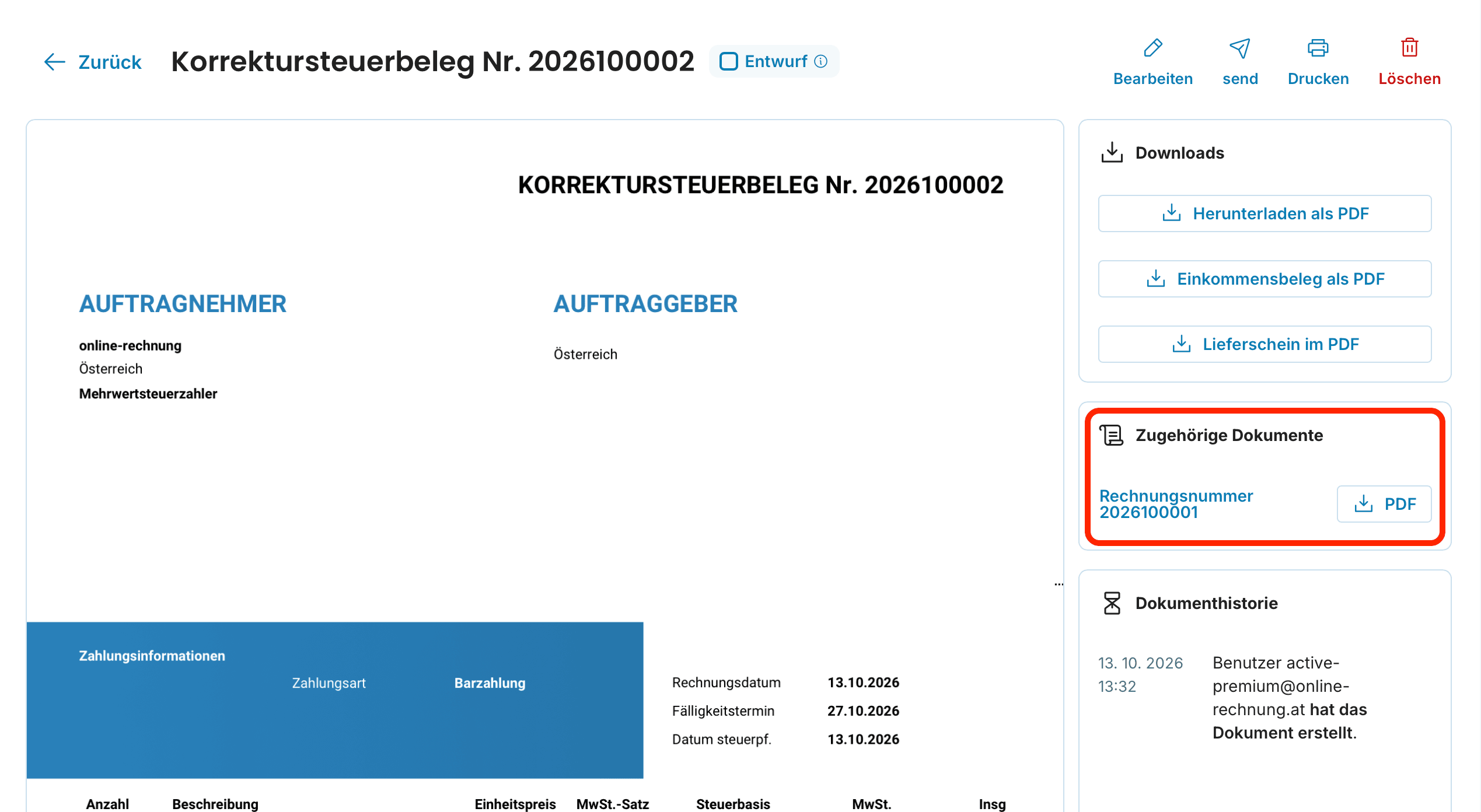Select the AUFTRAGGEBER heading
The width and height of the screenshot is (1481, 812).
[645, 304]
